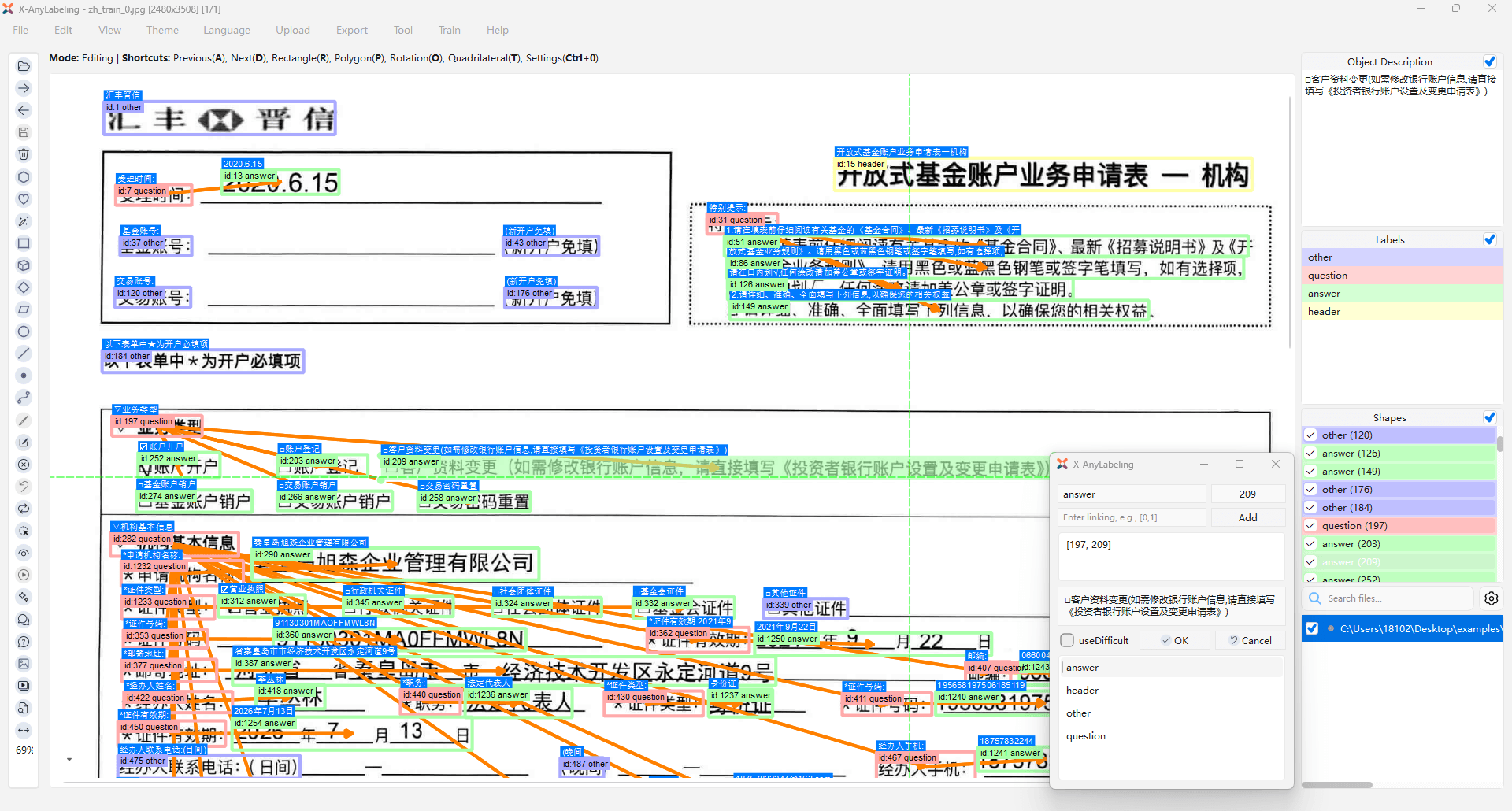This screenshot has height=811, width=1512.
Task: Toggle the Object Description panel checkbox
Action: [1490, 61]
